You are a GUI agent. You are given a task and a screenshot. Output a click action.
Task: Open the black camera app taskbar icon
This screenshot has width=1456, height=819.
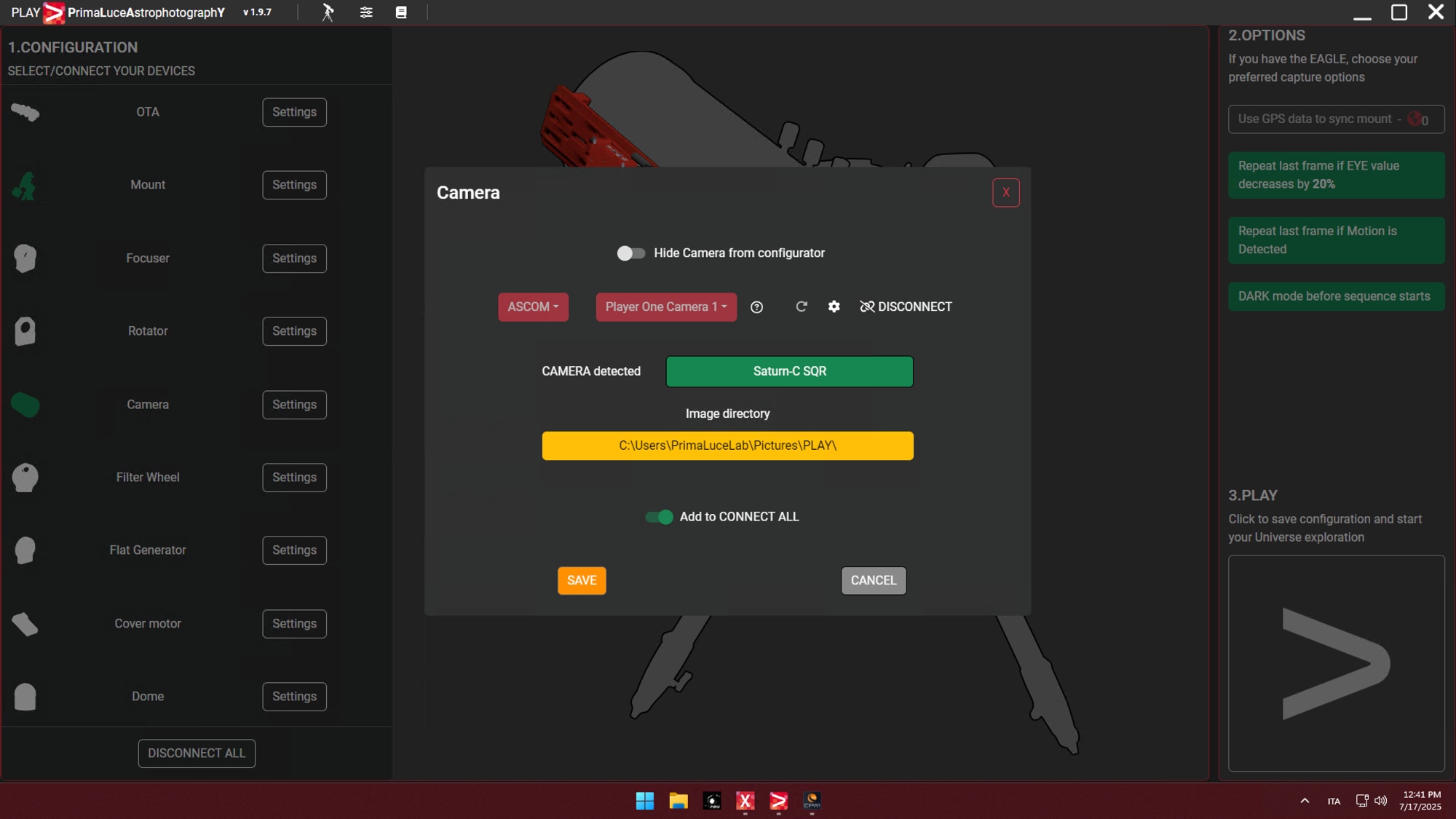pyautogui.click(x=712, y=801)
